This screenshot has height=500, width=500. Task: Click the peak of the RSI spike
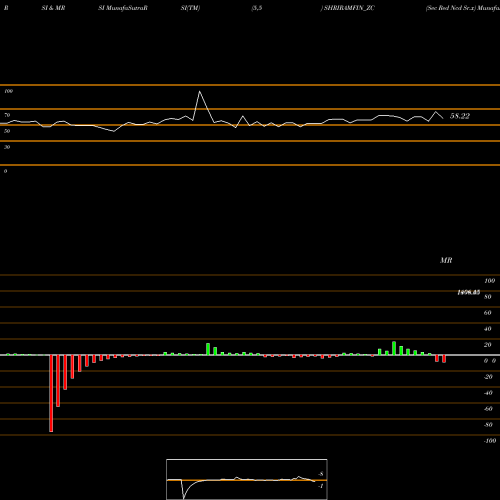click(199, 92)
